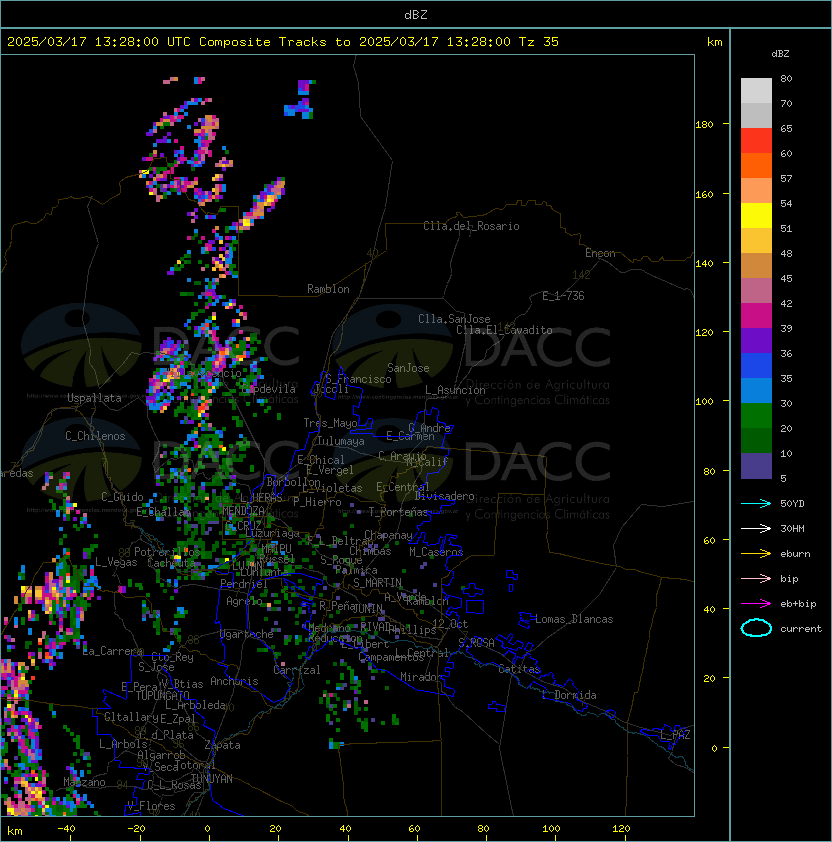Screen dimensions: 832x842
Task: Click the 'L_Vegas' map label
Action: [116, 562]
